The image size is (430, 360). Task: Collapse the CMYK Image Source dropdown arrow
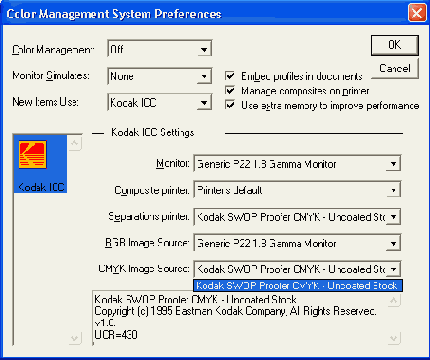pos(393,269)
